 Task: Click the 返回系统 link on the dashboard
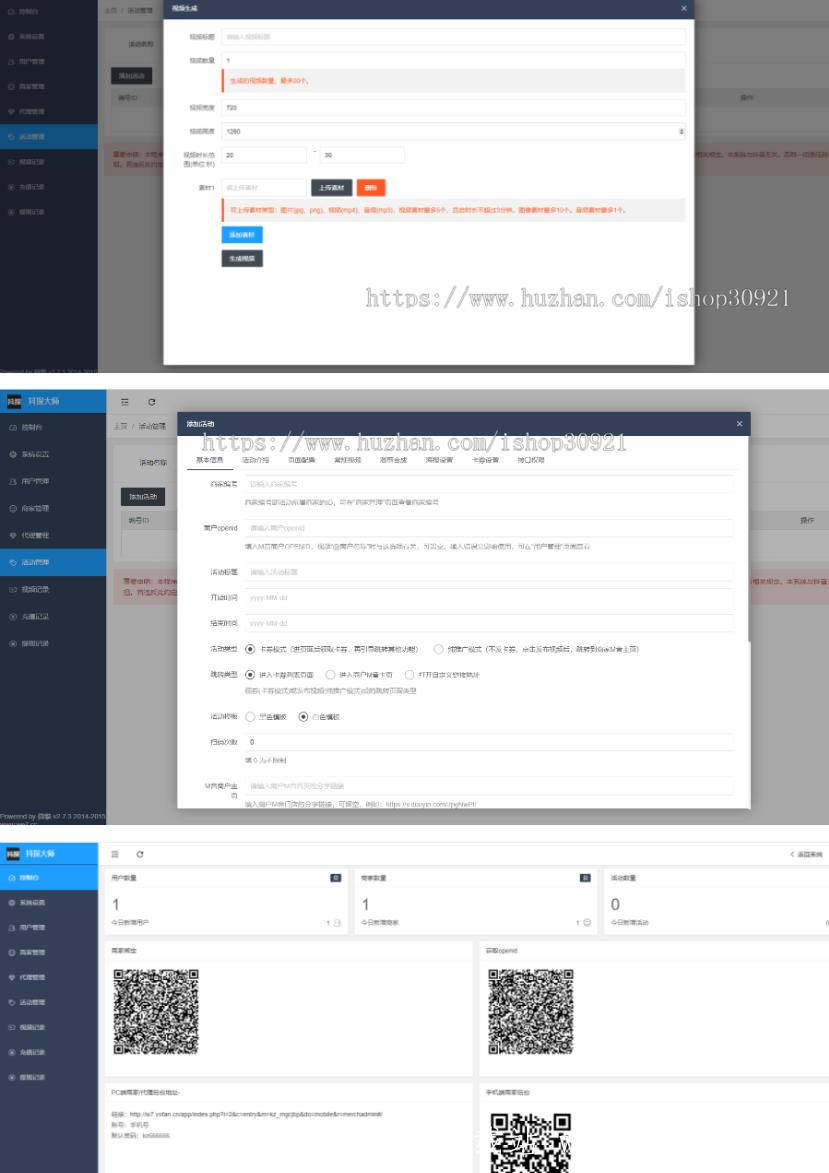[807, 854]
